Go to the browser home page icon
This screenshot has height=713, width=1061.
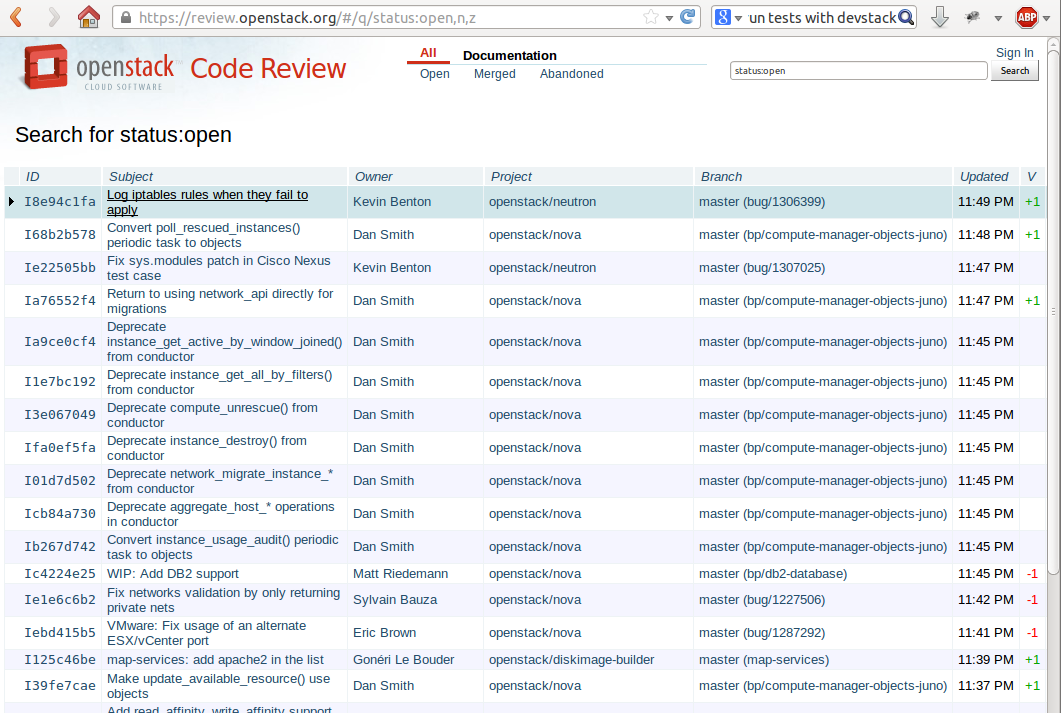coord(89,17)
